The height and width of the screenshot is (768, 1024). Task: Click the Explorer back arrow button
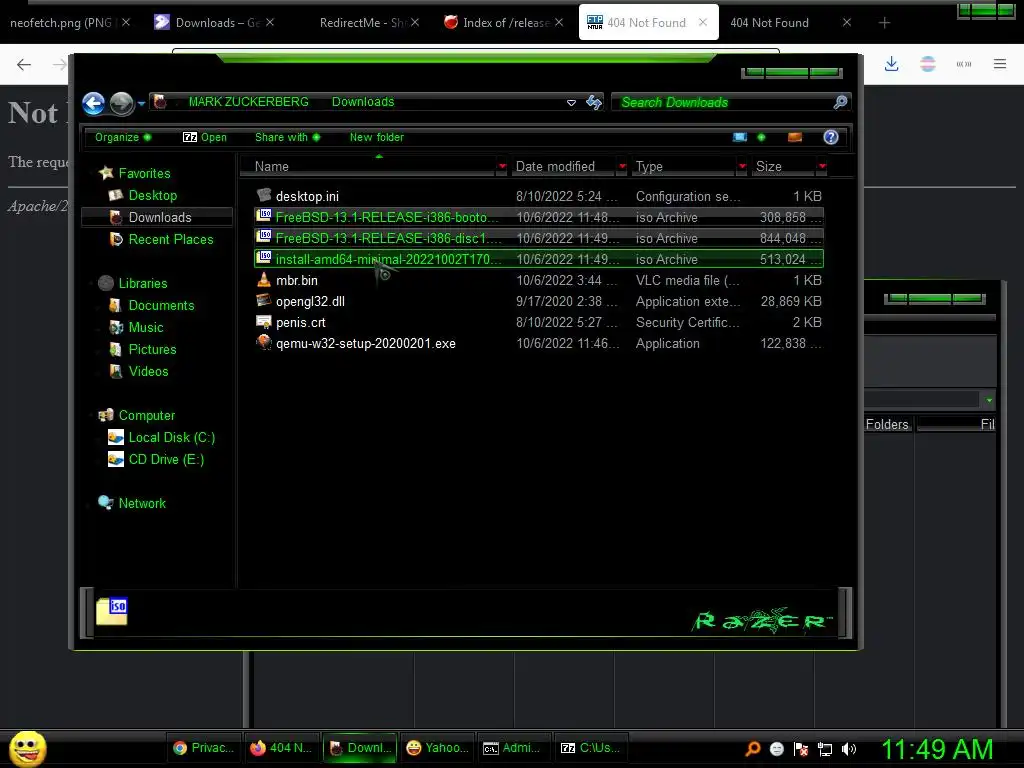click(93, 103)
